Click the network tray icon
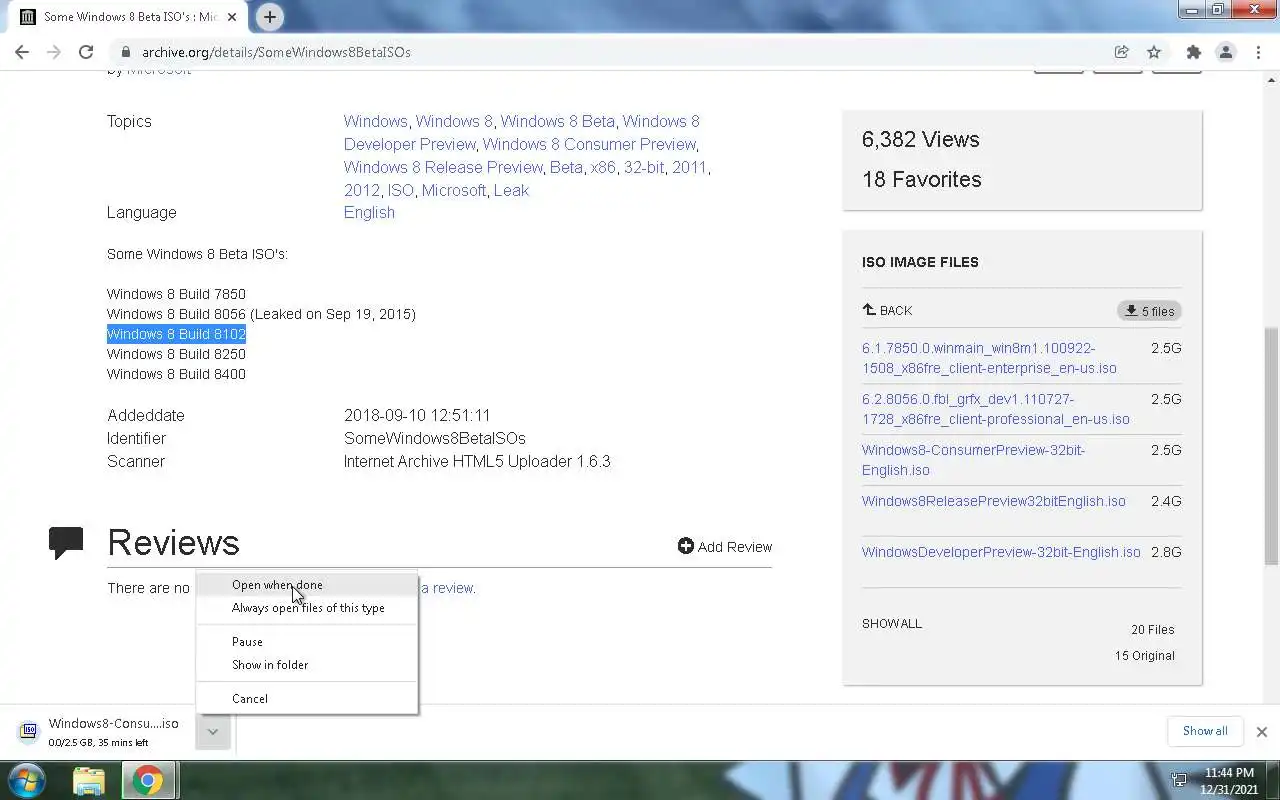The width and height of the screenshot is (1280, 800). [1179, 780]
